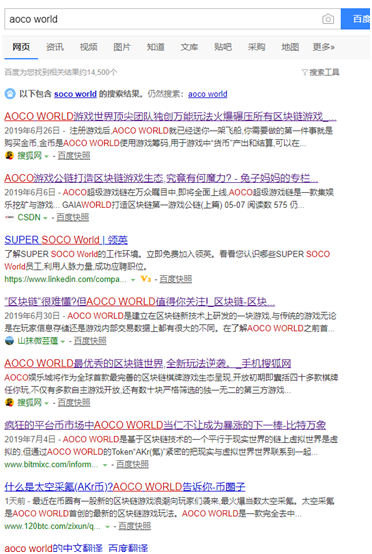Switch to the 视频 tab
The image size is (372, 554).
coord(88,47)
